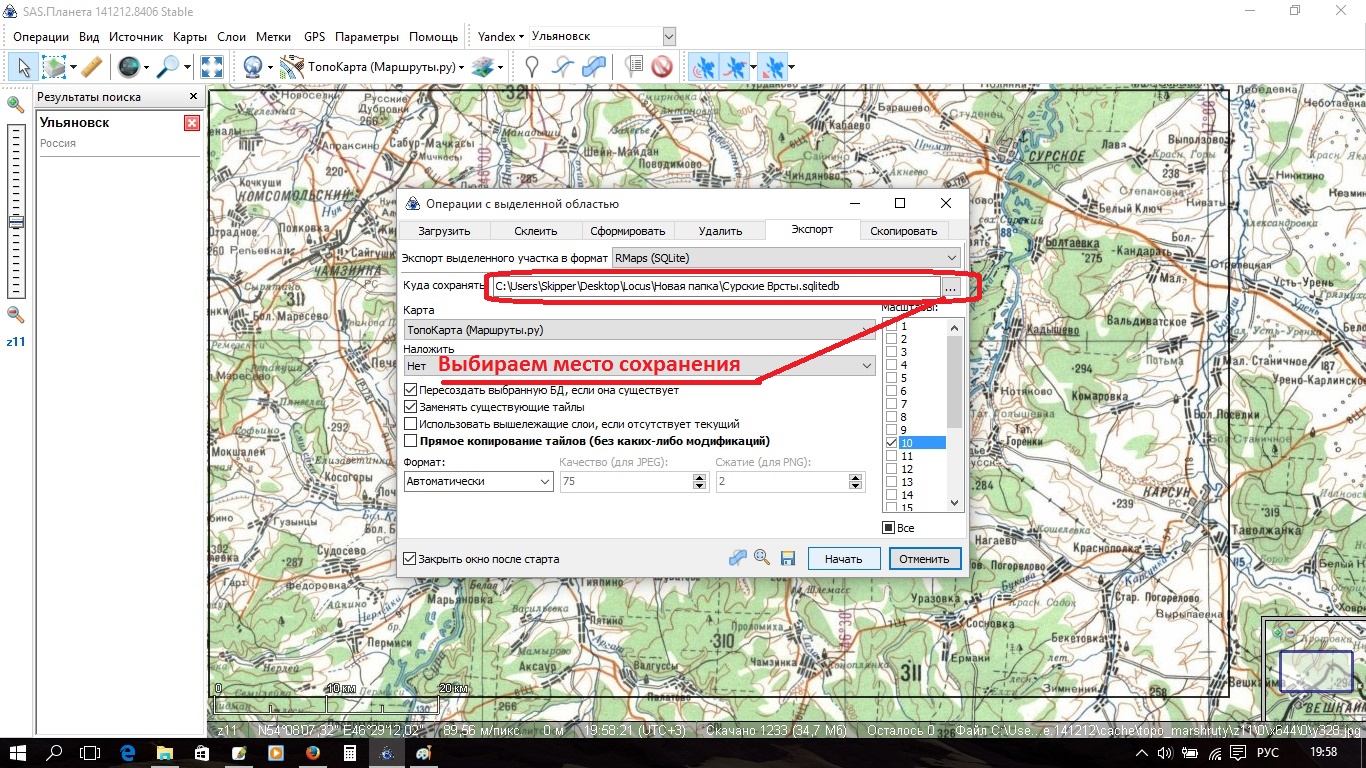
Task: Open the 'Метки' menu
Action: 273,37
